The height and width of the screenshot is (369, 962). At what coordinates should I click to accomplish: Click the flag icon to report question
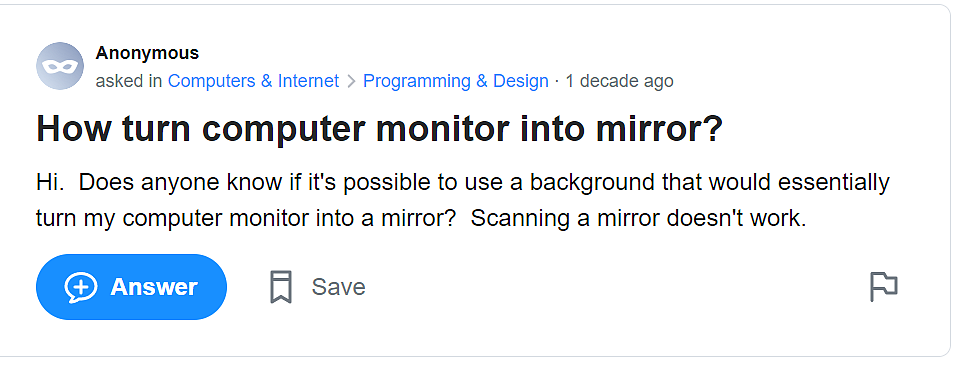(x=883, y=287)
